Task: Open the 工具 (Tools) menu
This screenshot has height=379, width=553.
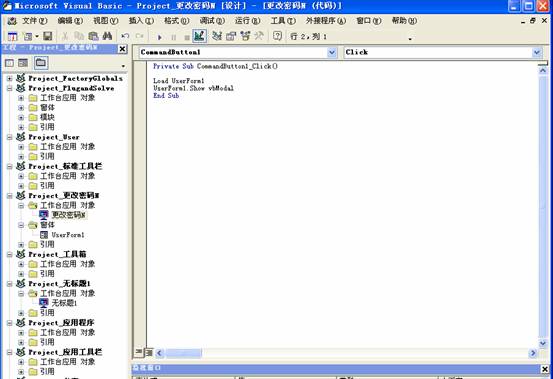Action: click(x=283, y=21)
